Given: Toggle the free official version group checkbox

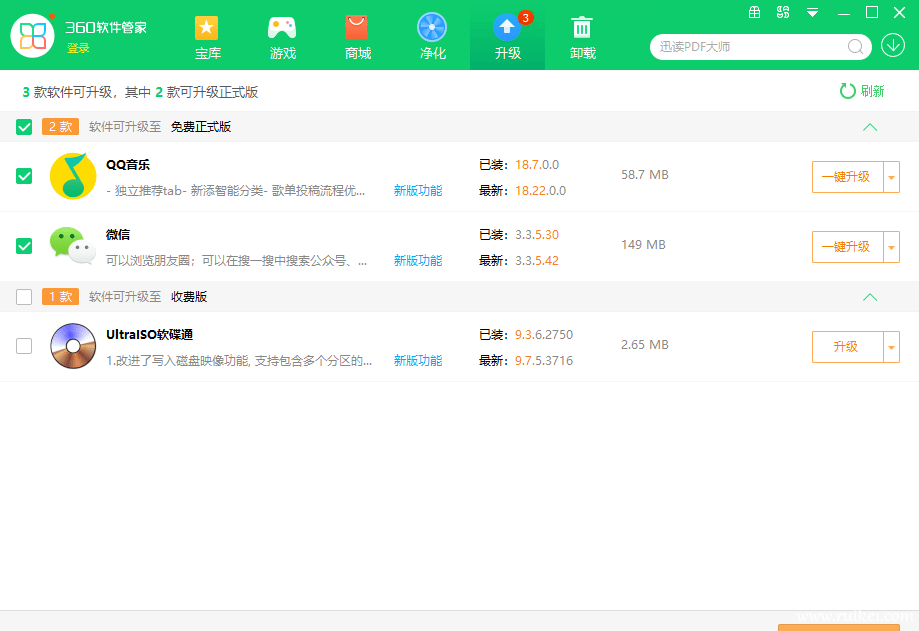Looking at the screenshot, I should point(24,127).
